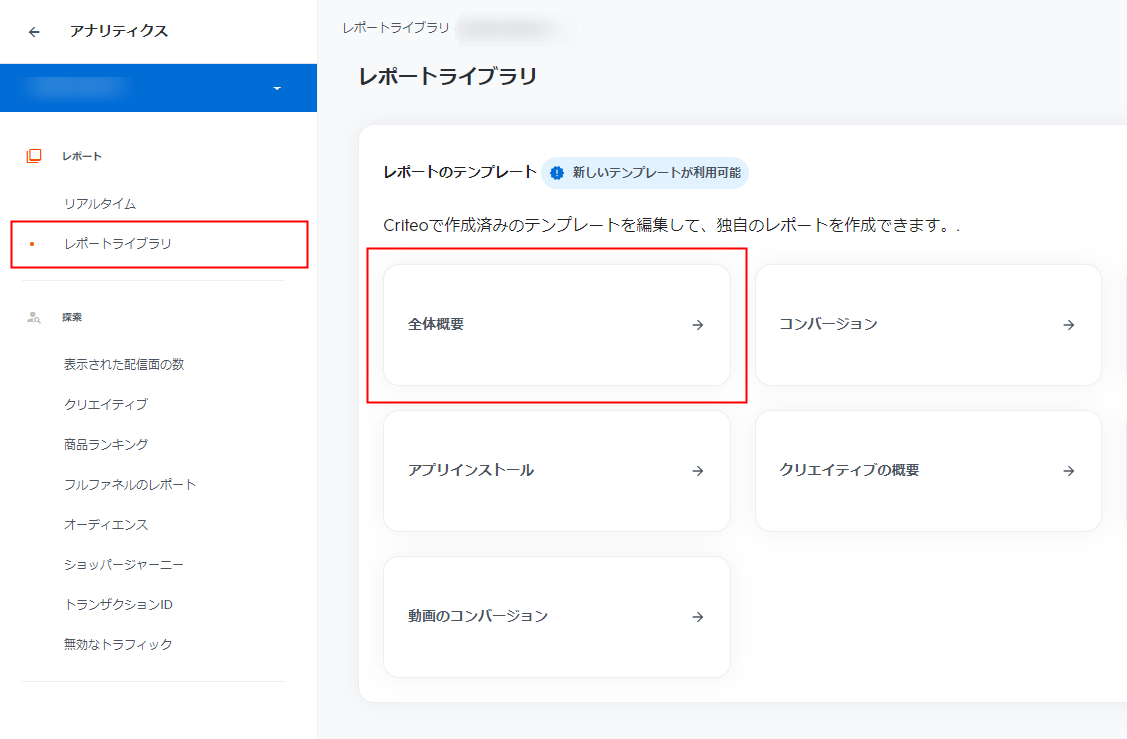The image size is (1127, 739).
Task: Click the arrow on 全体概要 card
Action: [x=698, y=325]
